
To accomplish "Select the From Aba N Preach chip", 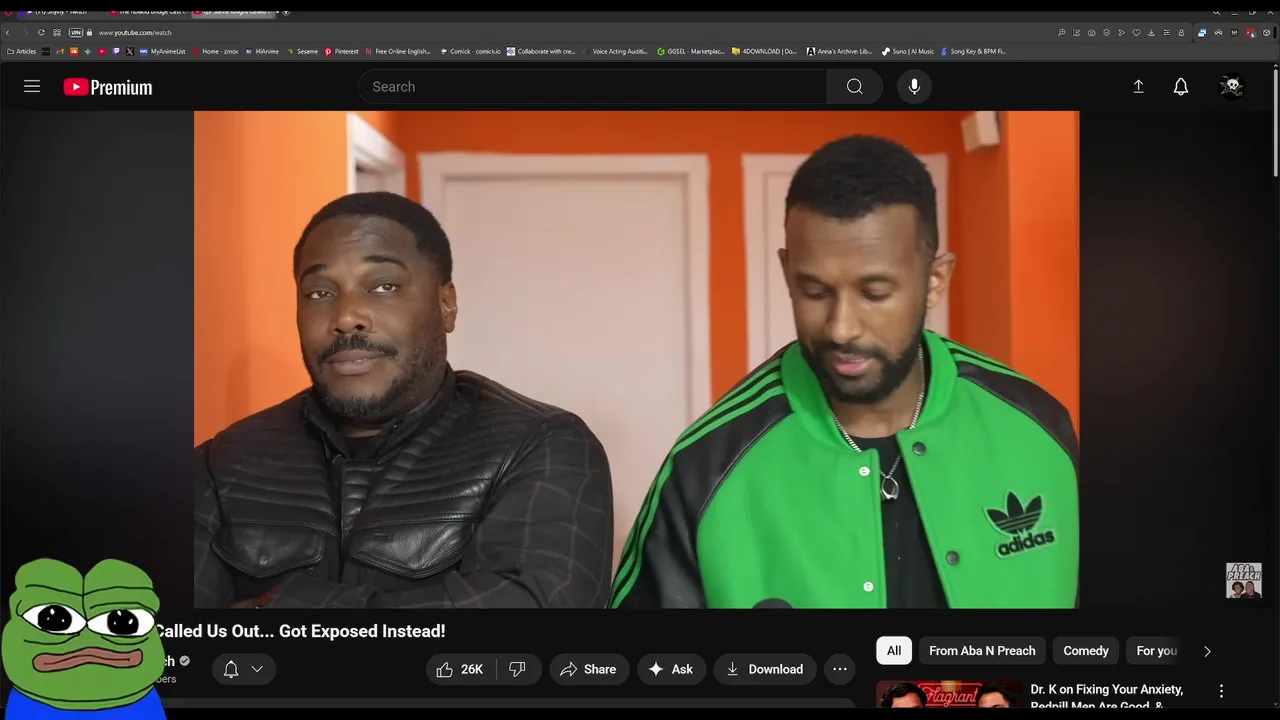I will pos(982,651).
